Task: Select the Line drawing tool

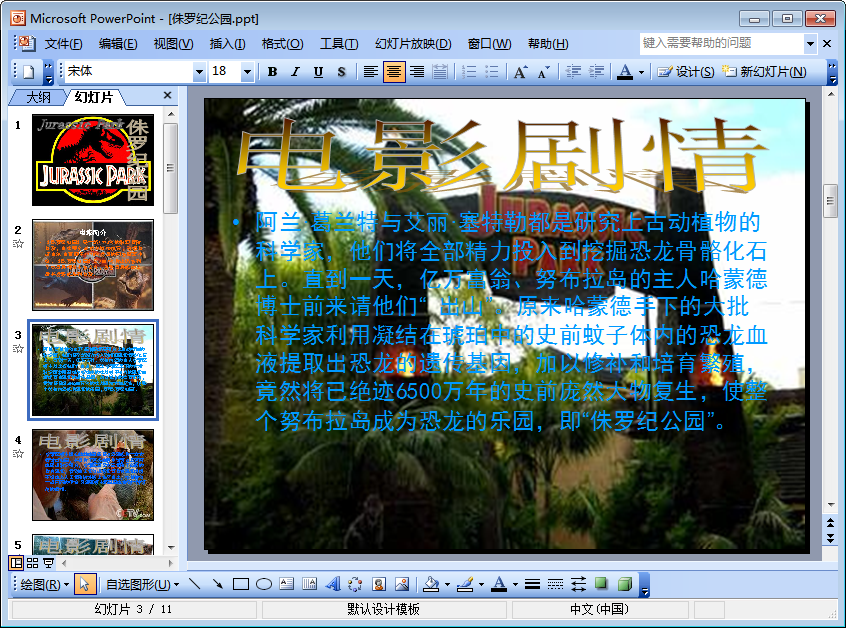Action: [195, 584]
